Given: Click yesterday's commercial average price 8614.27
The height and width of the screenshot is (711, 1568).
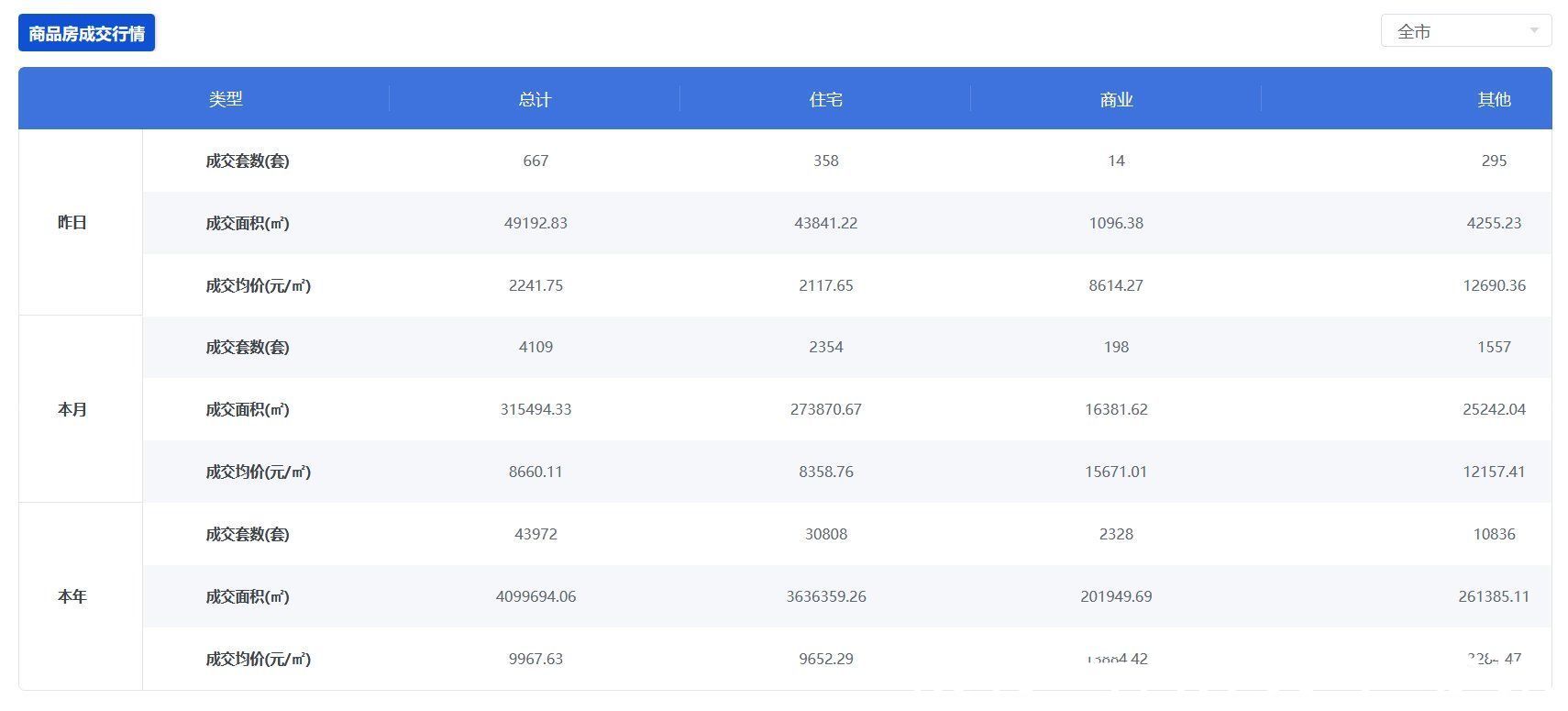Looking at the screenshot, I should click(1116, 285).
